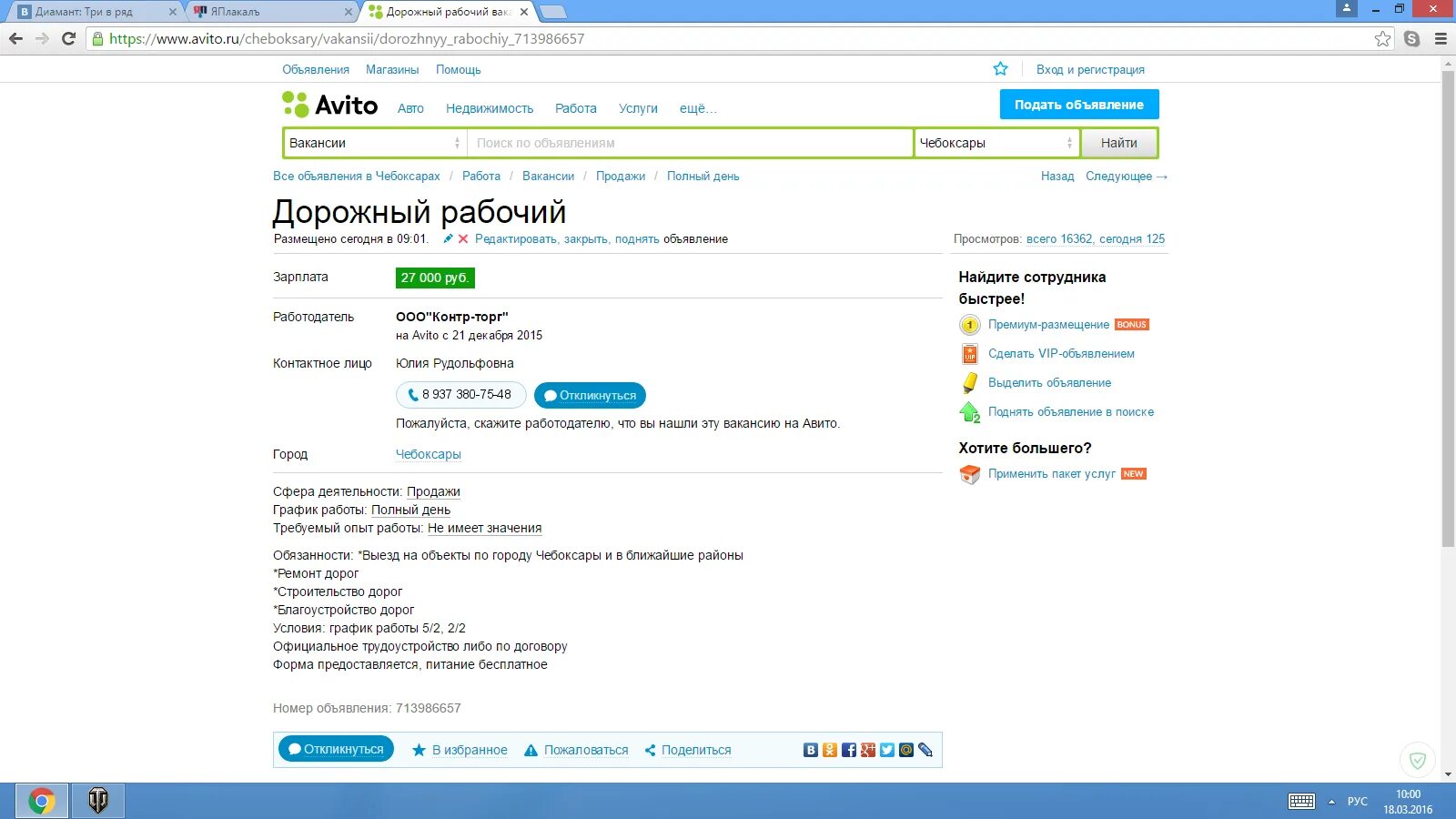Open a new browser tab
Viewport: 1456px width, 819px height.
tap(552, 12)
